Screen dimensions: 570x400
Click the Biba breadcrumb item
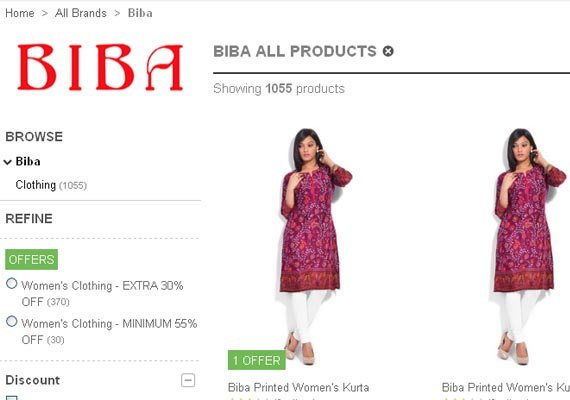(x=140, y=13)
